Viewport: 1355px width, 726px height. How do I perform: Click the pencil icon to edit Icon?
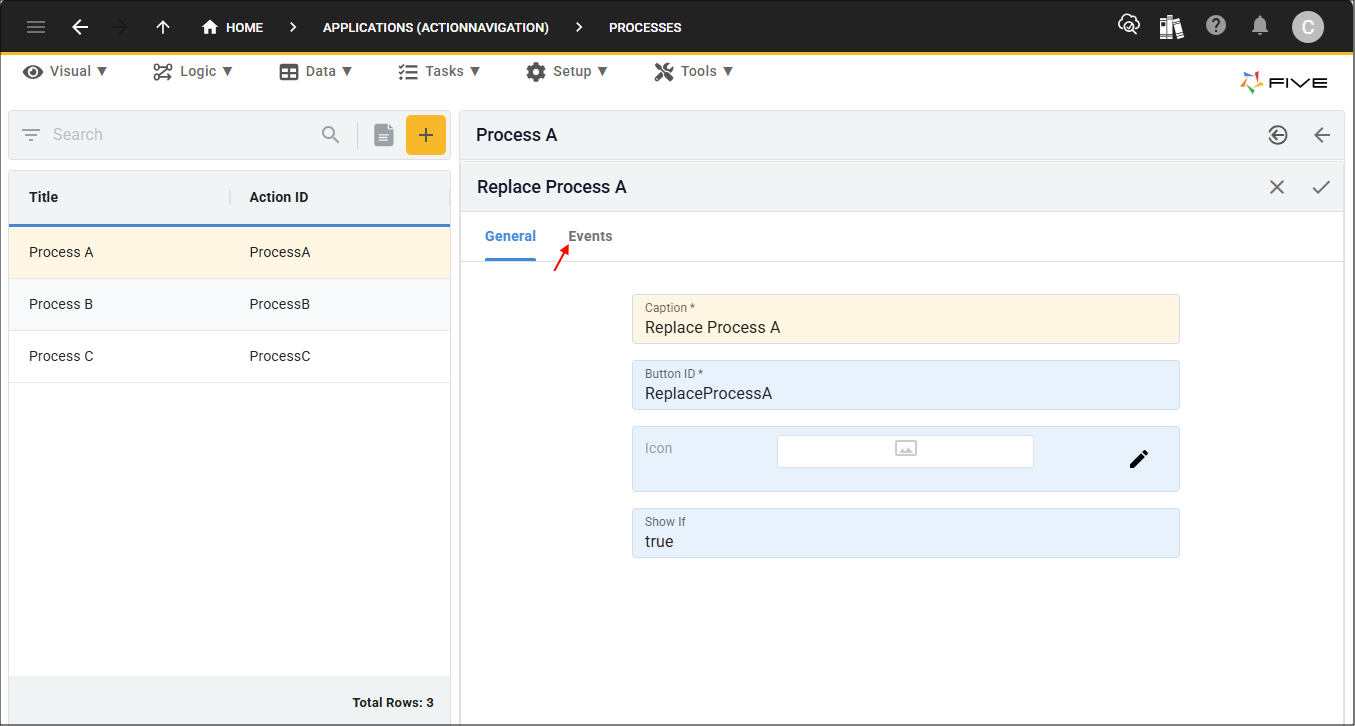1138,459
